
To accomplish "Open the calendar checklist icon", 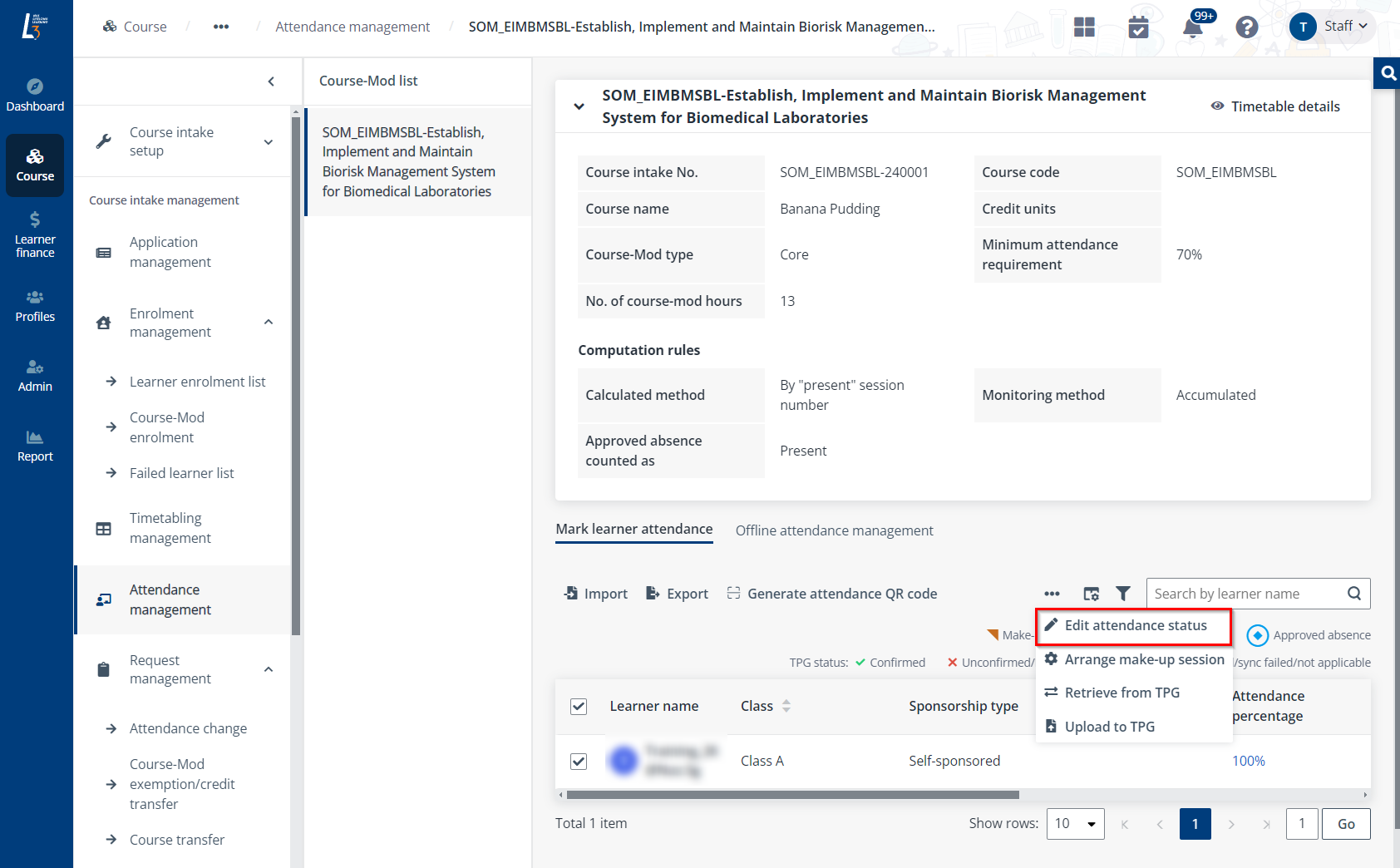I will pyautogui.click(x=1138, y=27).
